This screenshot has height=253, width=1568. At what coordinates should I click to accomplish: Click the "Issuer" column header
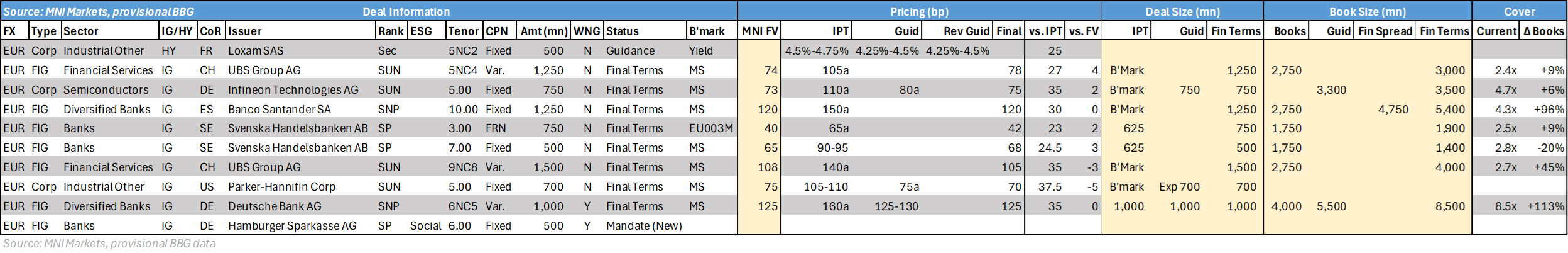point(245,31)
